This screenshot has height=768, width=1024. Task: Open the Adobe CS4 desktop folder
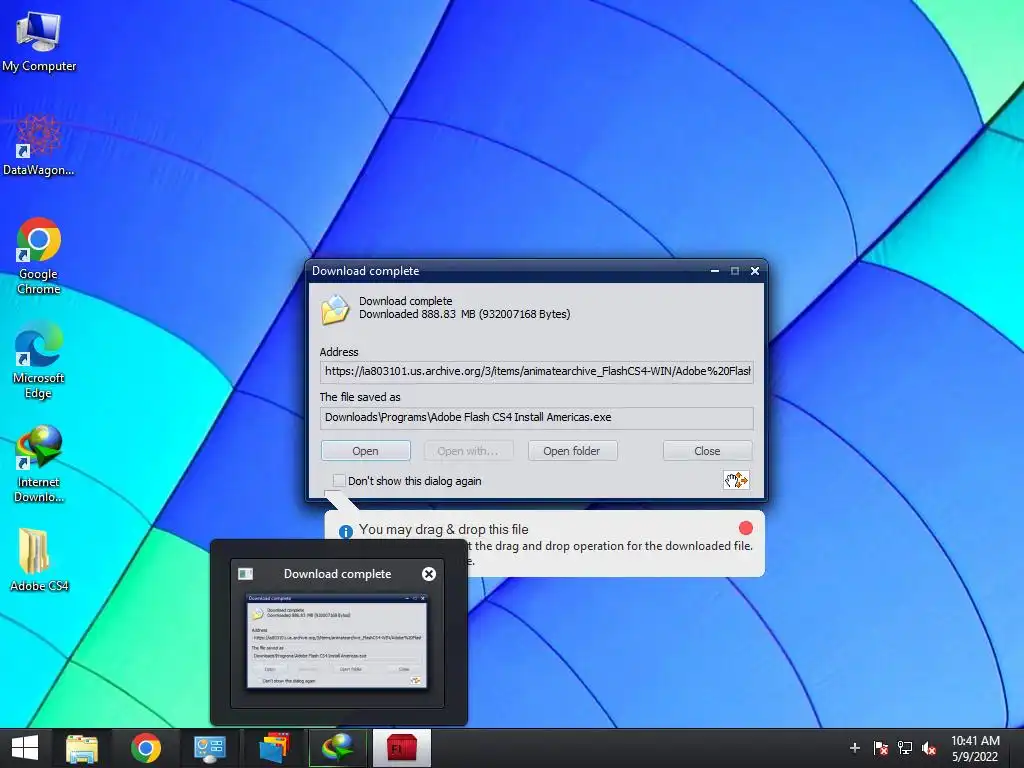click(x=39, y=559)
